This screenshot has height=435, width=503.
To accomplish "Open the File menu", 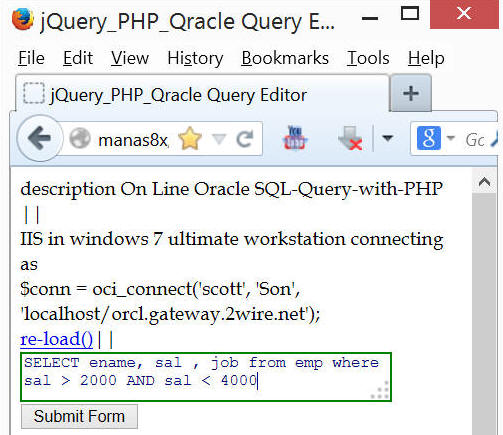I will tap(31, 58).
